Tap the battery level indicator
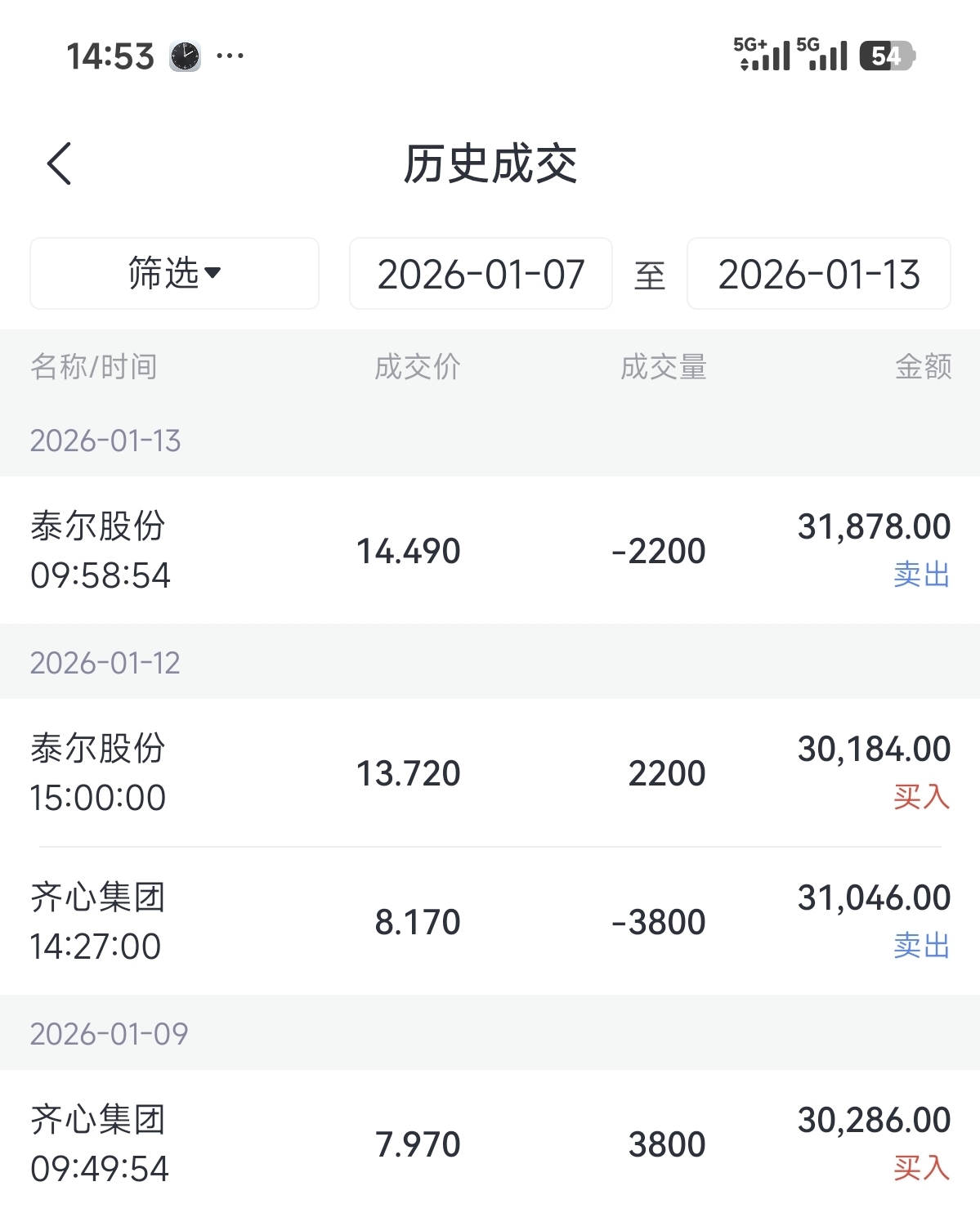980x1213 pixels. point(886,56)
